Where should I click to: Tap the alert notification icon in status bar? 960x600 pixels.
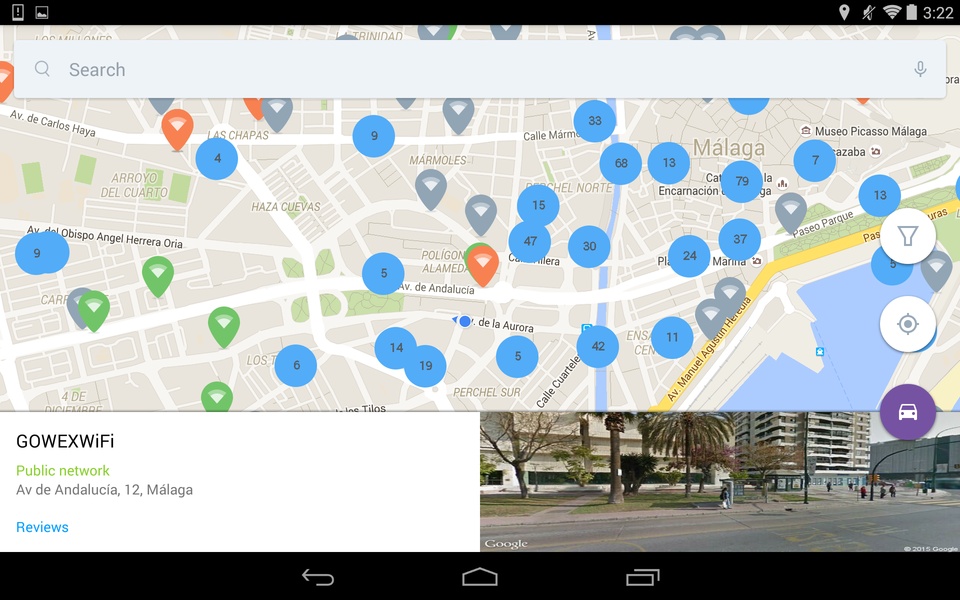[18, 12]
